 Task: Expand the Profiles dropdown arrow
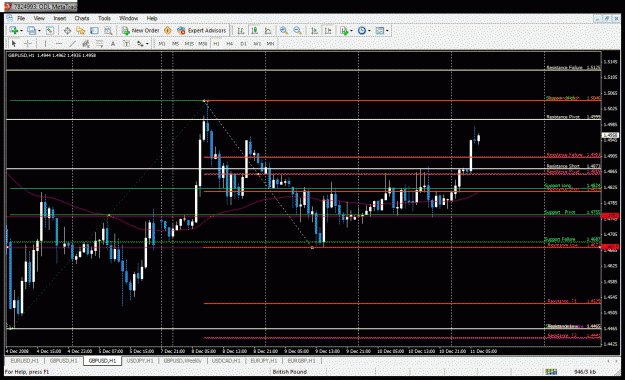39,31
